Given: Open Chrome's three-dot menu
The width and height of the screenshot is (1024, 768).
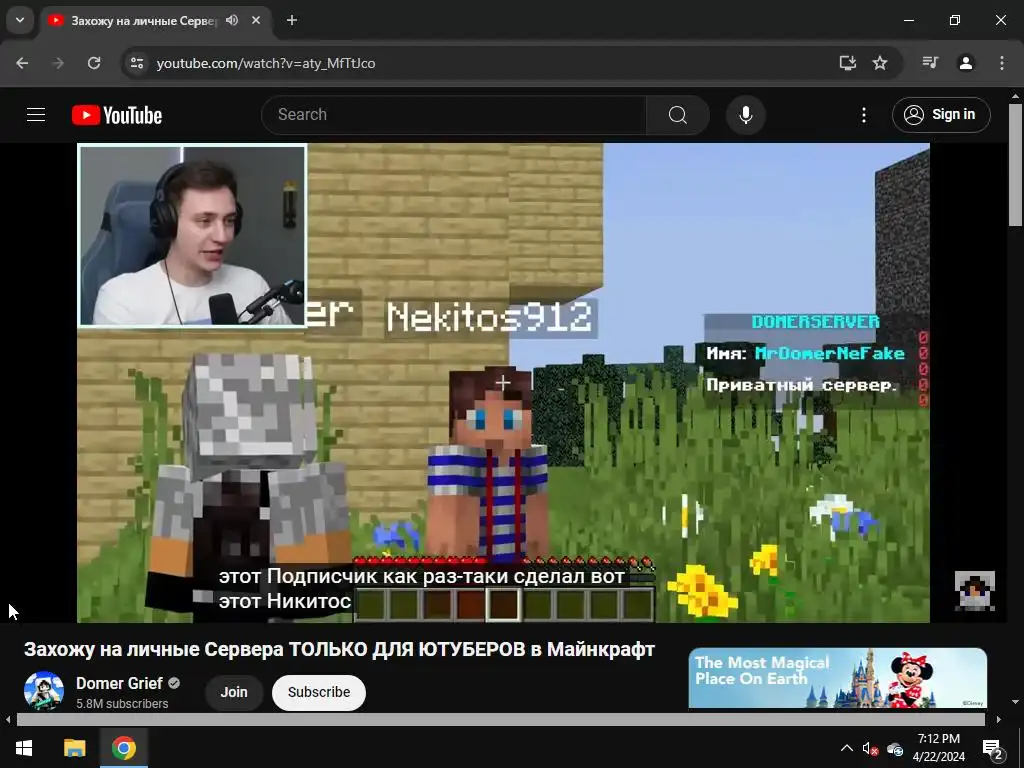Looking at the screenshot, I should click(x=1002, y=63).
